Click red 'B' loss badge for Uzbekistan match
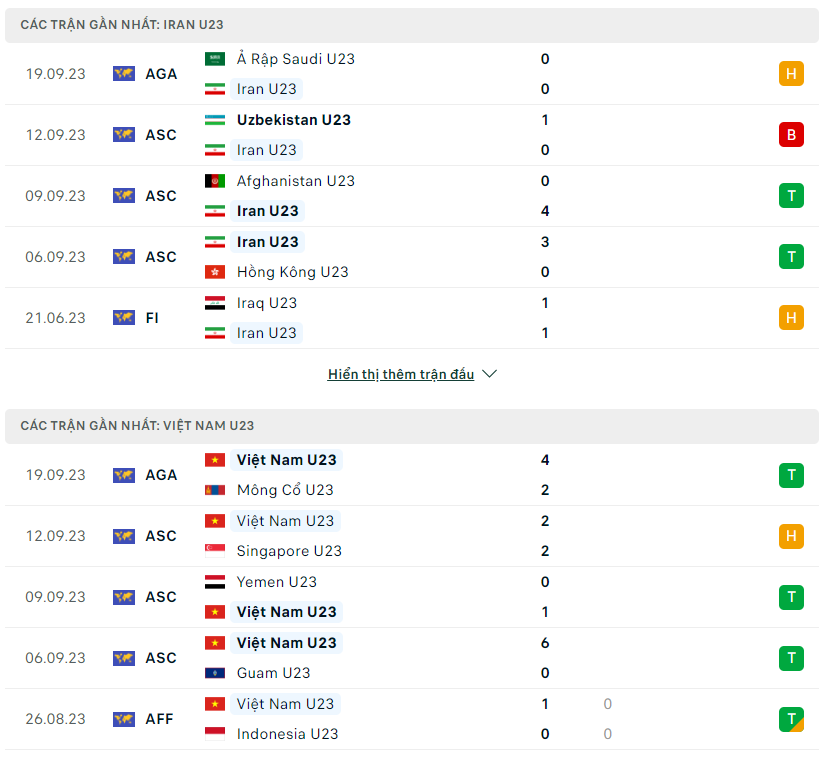Screen dimensions: 825x759 791,135
